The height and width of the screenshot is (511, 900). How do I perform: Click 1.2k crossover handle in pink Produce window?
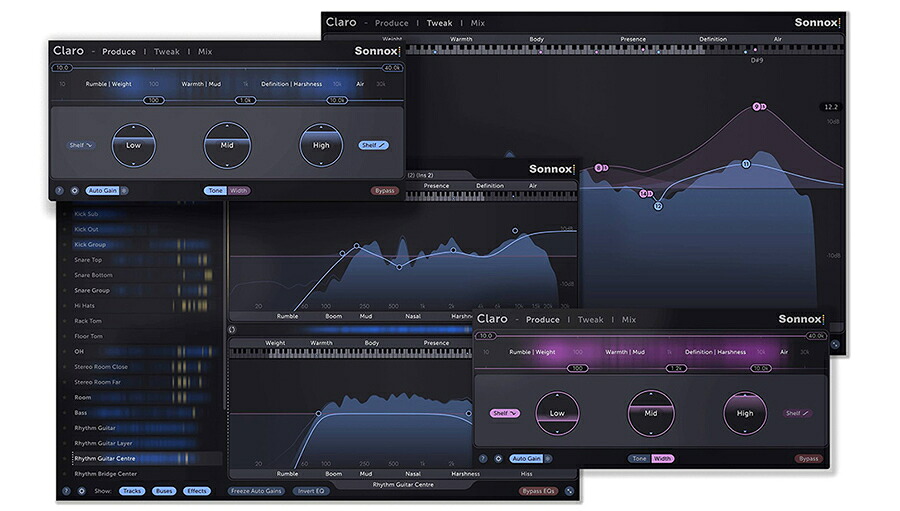click(676, 368)
